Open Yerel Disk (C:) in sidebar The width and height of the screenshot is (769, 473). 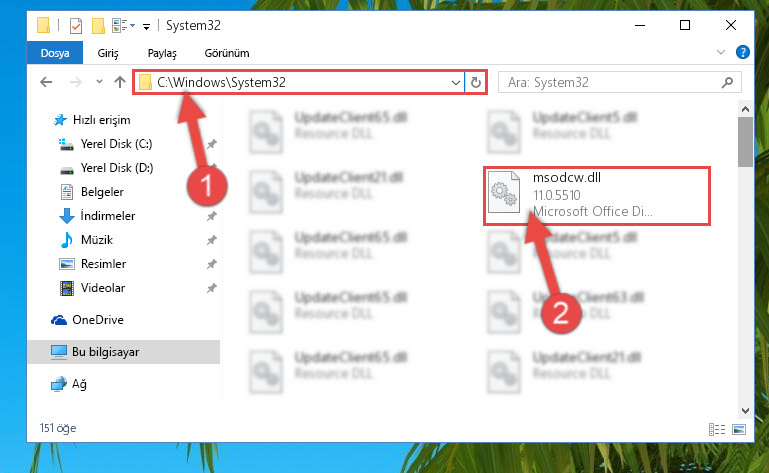tap(116, 144)
